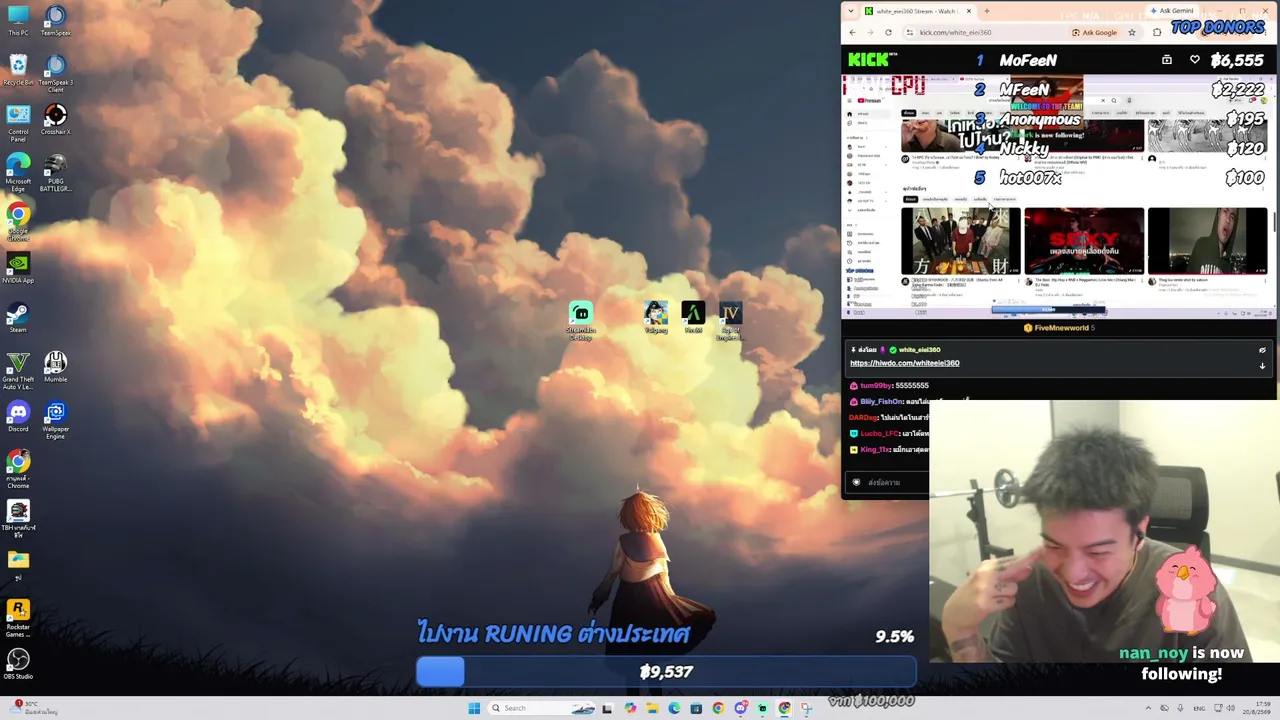
Task: Open the site info icon beside the URL
Action: [x=909, y=32]
